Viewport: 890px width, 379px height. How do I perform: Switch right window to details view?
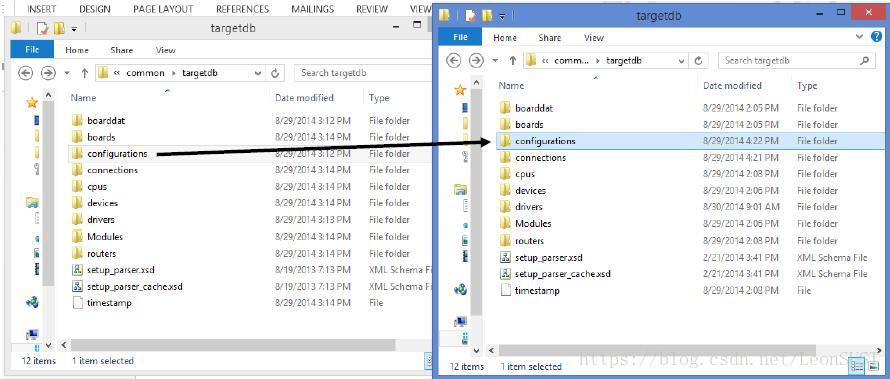tap(857, 367)
